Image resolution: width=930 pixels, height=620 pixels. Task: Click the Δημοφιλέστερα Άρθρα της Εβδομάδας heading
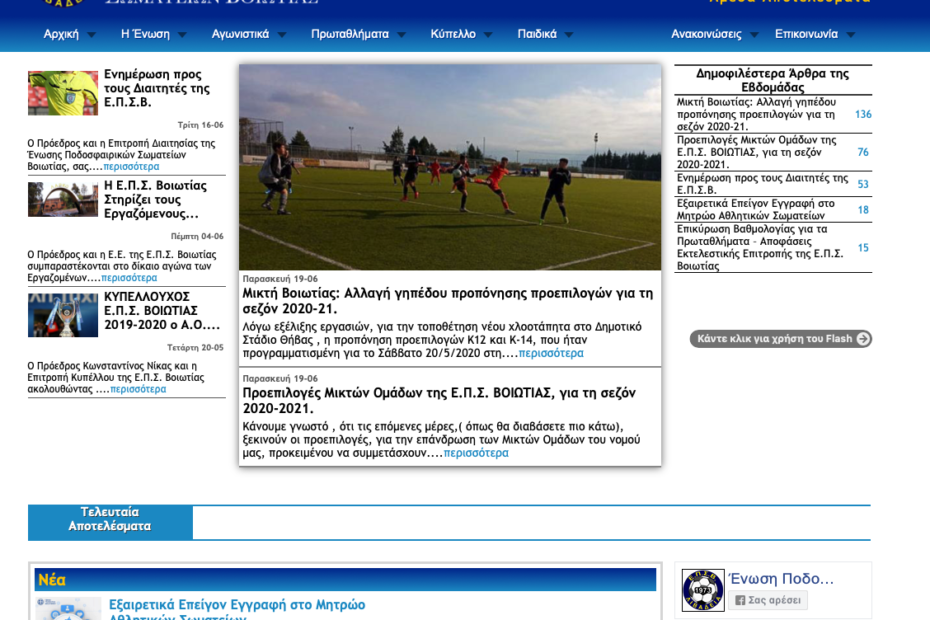pyautogui.click(x=772, y=80)
